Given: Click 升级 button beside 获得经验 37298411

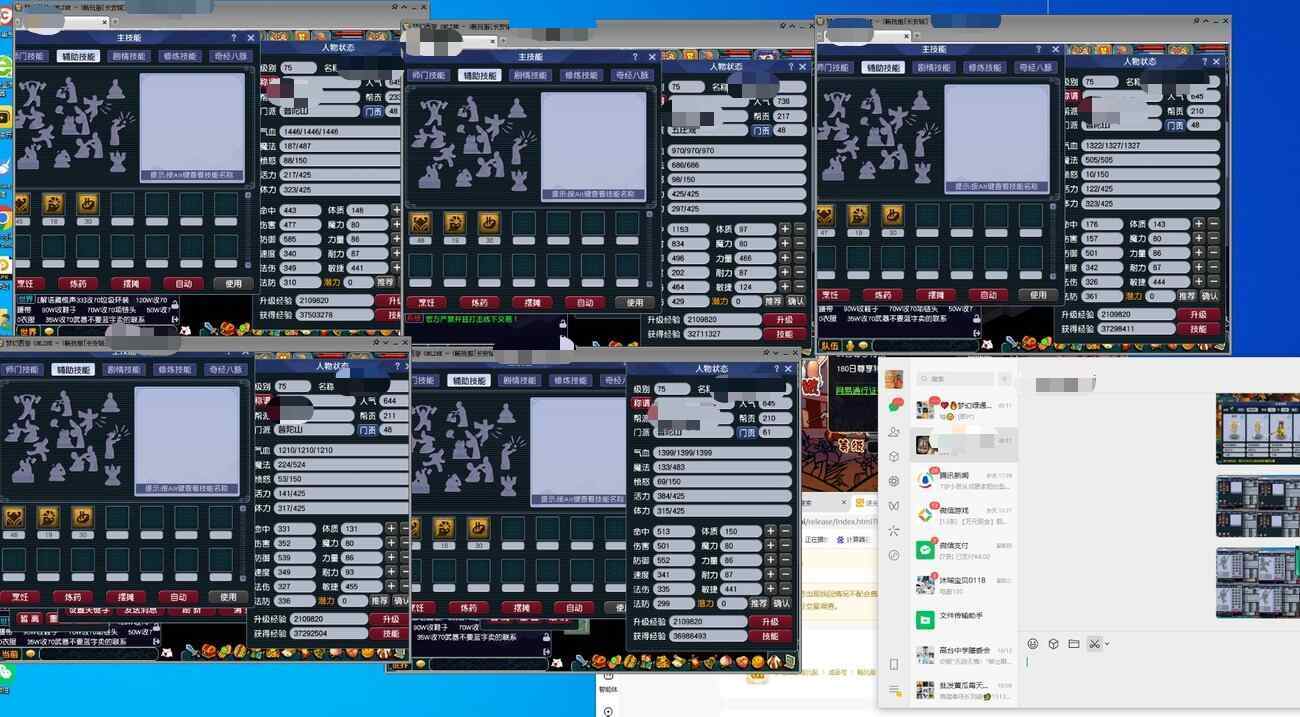Looking at the screenshot, I should [1197, 314].
